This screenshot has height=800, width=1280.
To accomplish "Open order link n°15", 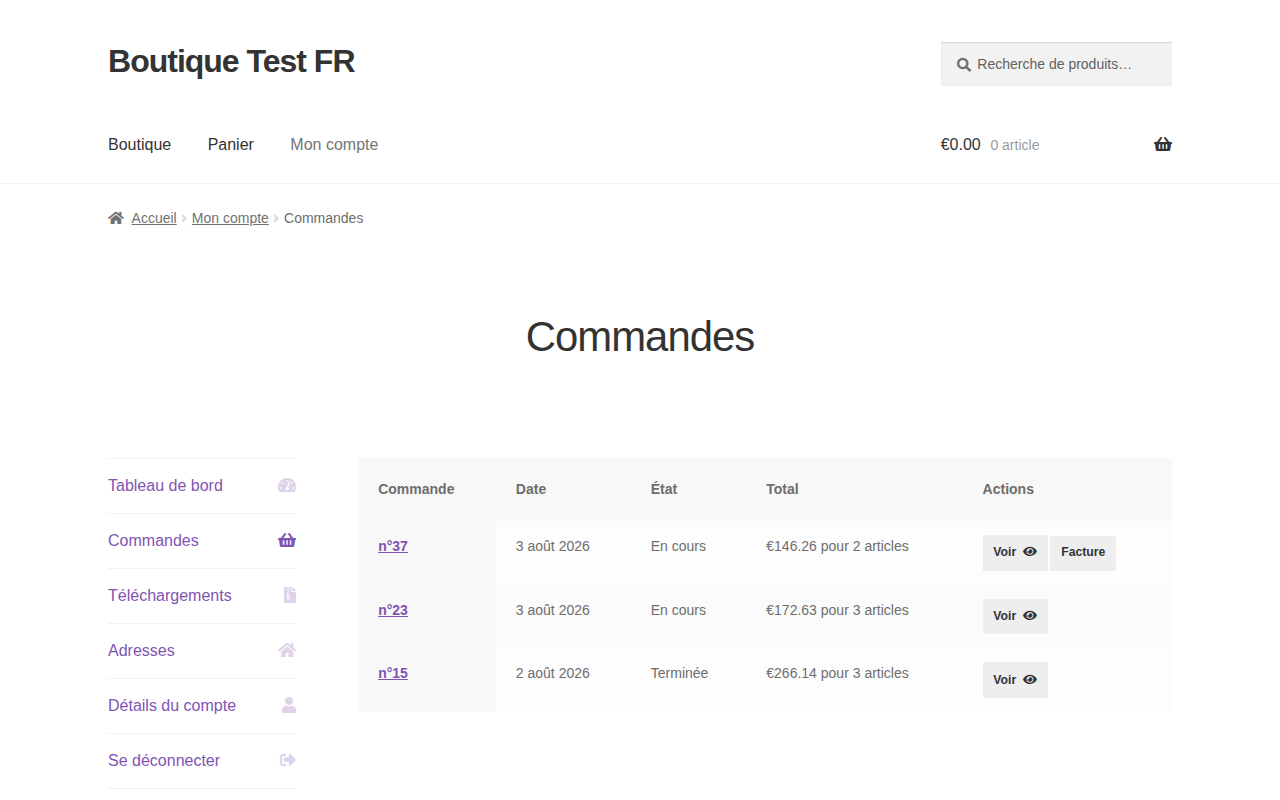I will (393, 673).
